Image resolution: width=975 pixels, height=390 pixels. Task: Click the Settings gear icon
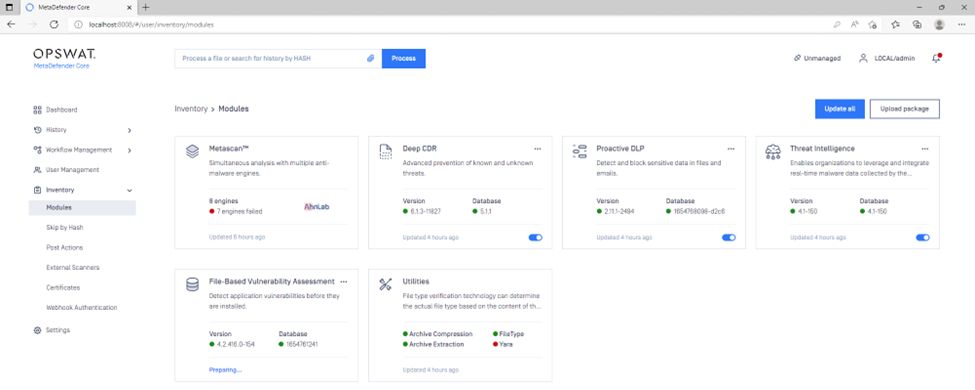[x=37, y=330]
